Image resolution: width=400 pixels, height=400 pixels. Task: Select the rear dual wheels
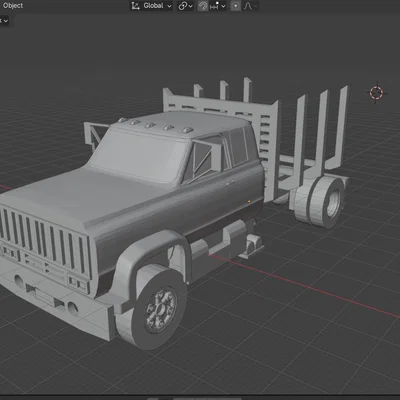point(319,202)
